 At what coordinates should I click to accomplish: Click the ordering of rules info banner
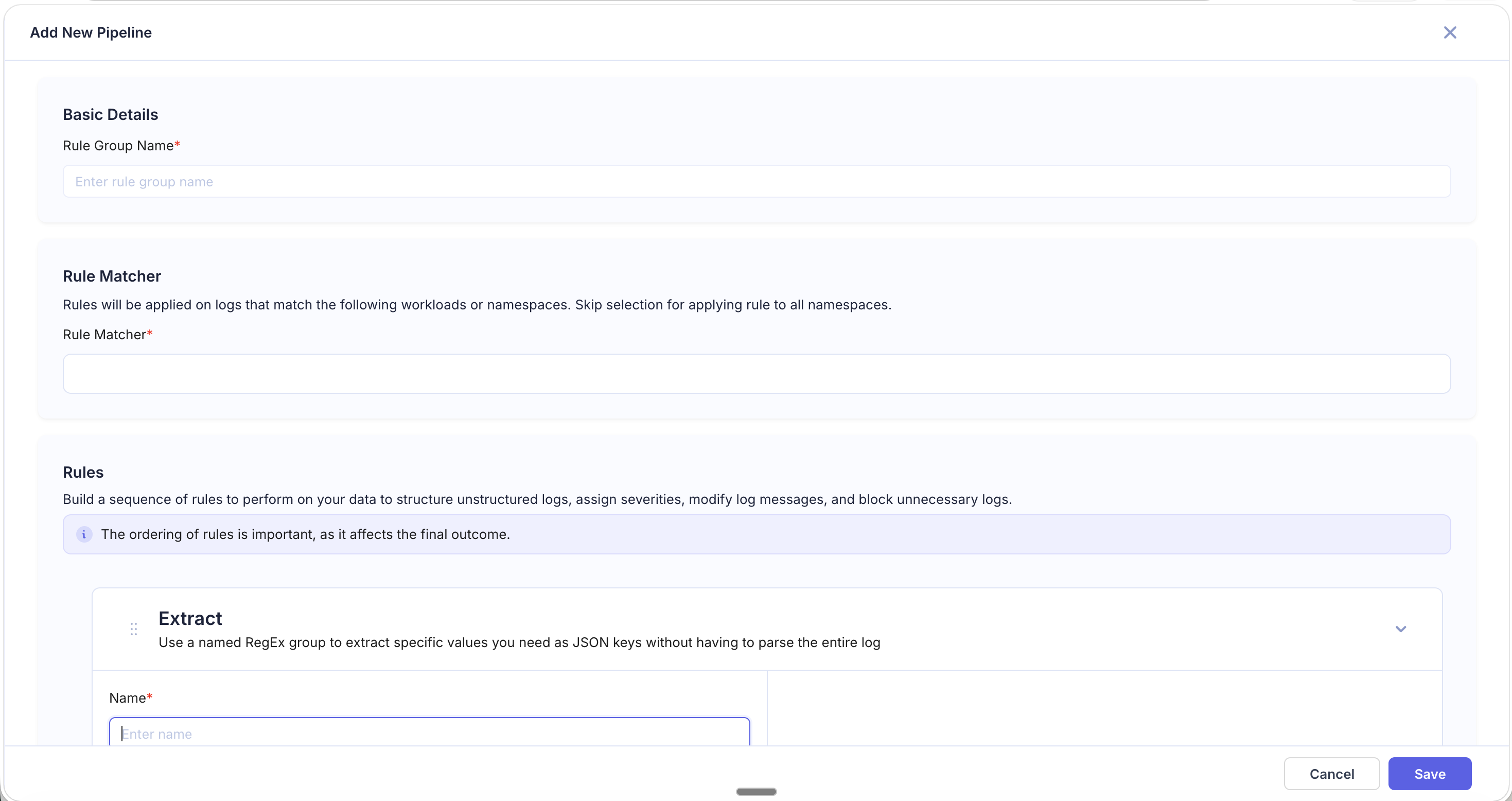[x=756, y=534]
